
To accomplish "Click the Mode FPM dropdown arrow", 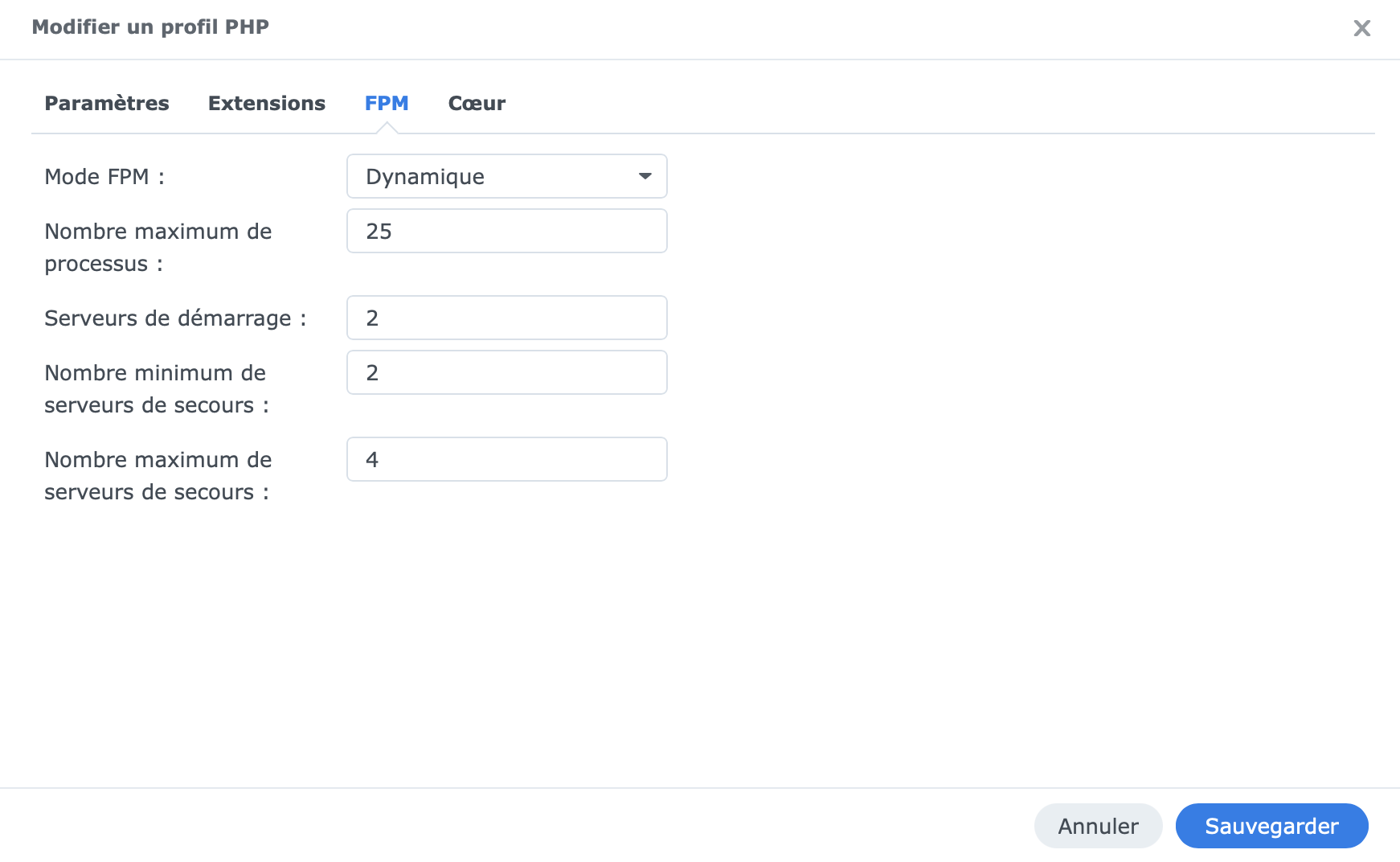I will click(x=645, y=176).
